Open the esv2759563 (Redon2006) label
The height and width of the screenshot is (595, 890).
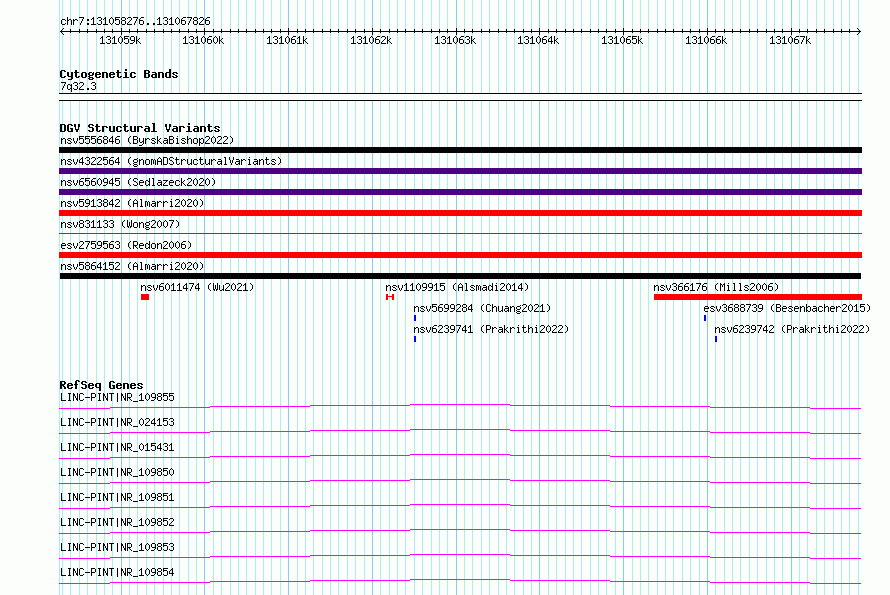[126, 245]
